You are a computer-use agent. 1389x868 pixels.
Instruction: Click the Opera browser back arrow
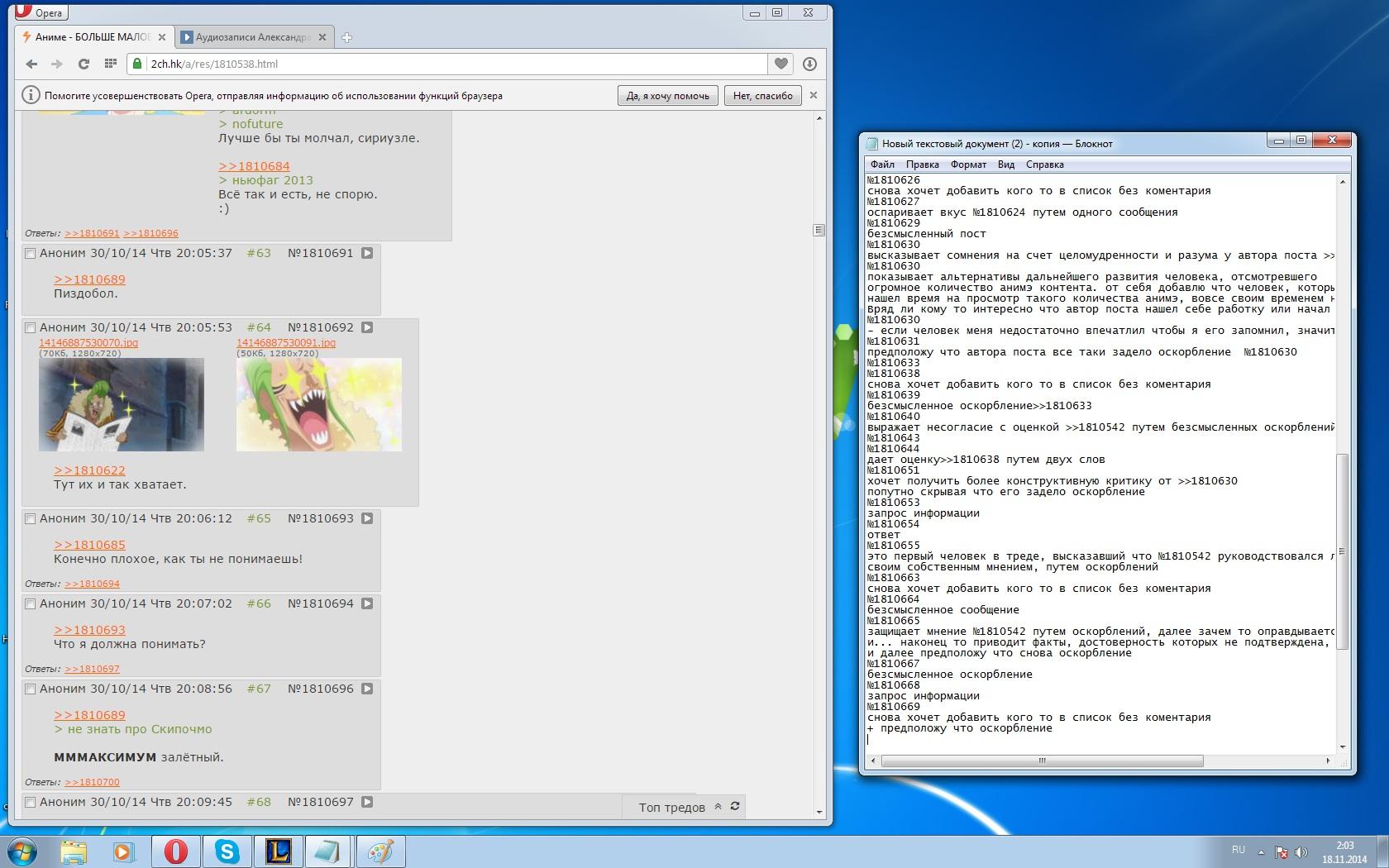point(31,64)
